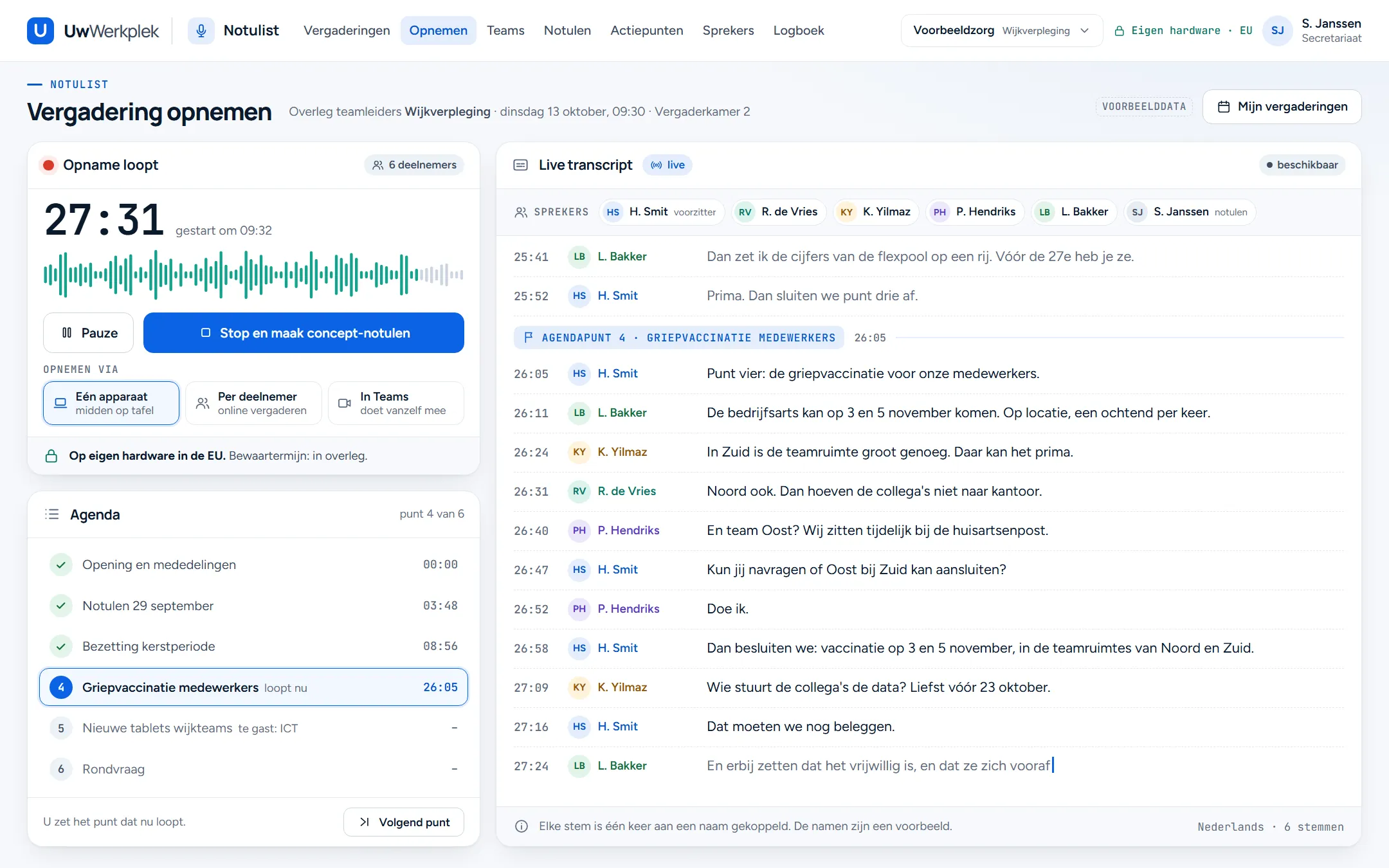Image resolution: width=1389 pixels, height=868 pixels.
Task: Click the audio waveform display
Action: point(253,275)
